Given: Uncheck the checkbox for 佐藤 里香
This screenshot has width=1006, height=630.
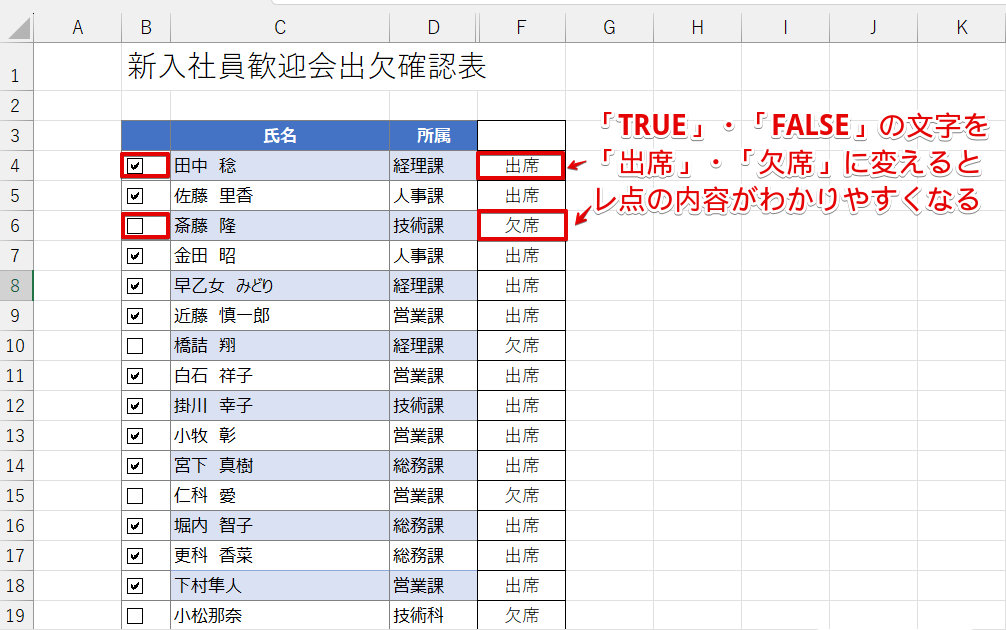Looking at the screenshot, I should tap(135, 196).
